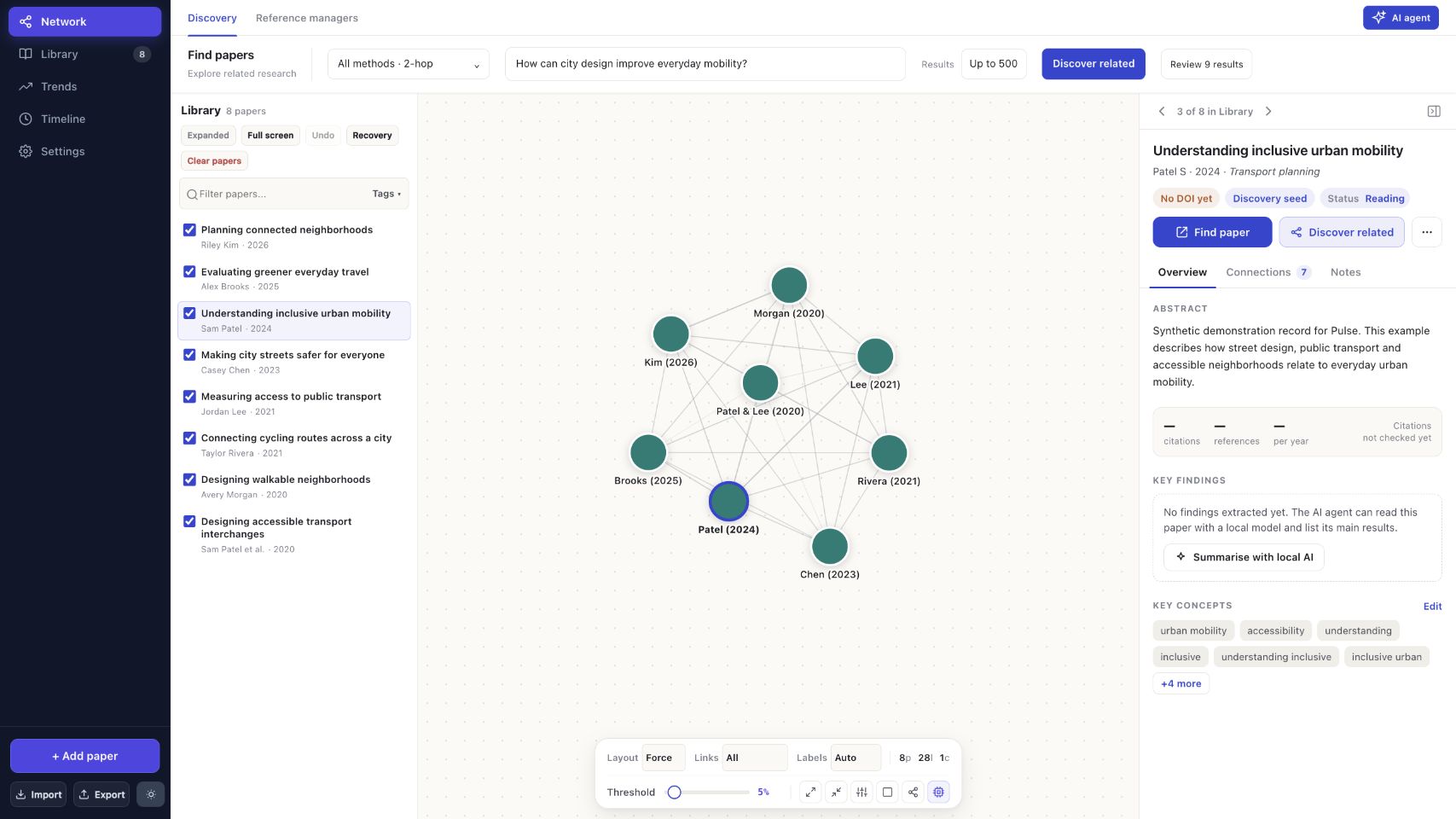This screenshot has width=1456, height=819.
Task: Select the Morgan (2020) graph node
Action: [789, 285]
